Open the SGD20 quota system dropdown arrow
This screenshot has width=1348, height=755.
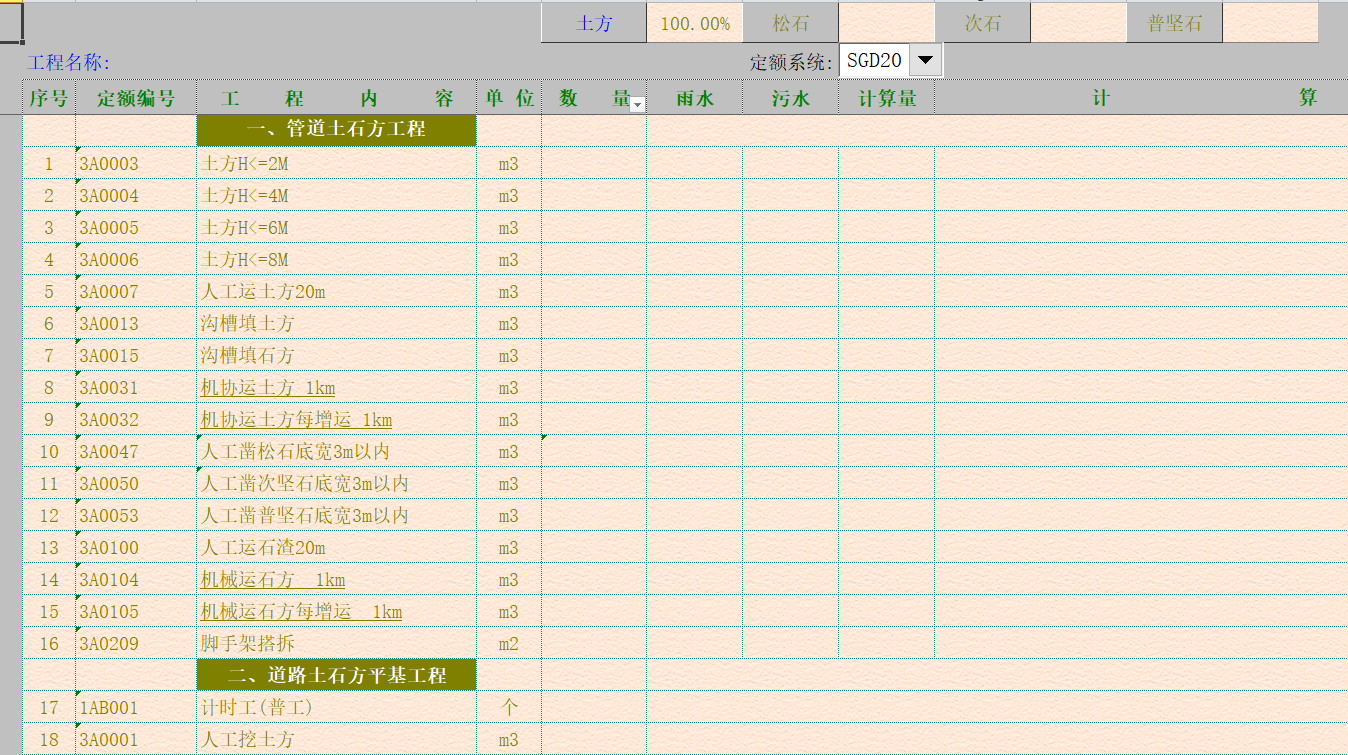point(925,60)
